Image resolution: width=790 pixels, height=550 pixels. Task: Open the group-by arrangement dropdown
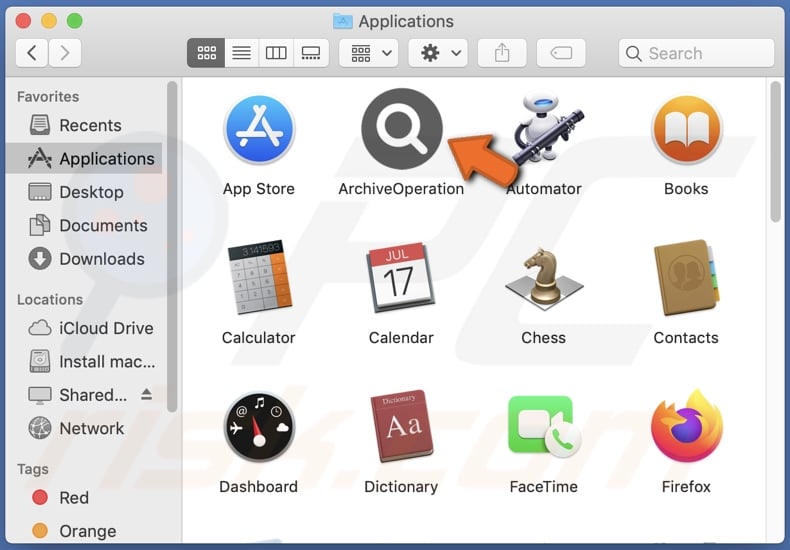[x=369, y=53]
